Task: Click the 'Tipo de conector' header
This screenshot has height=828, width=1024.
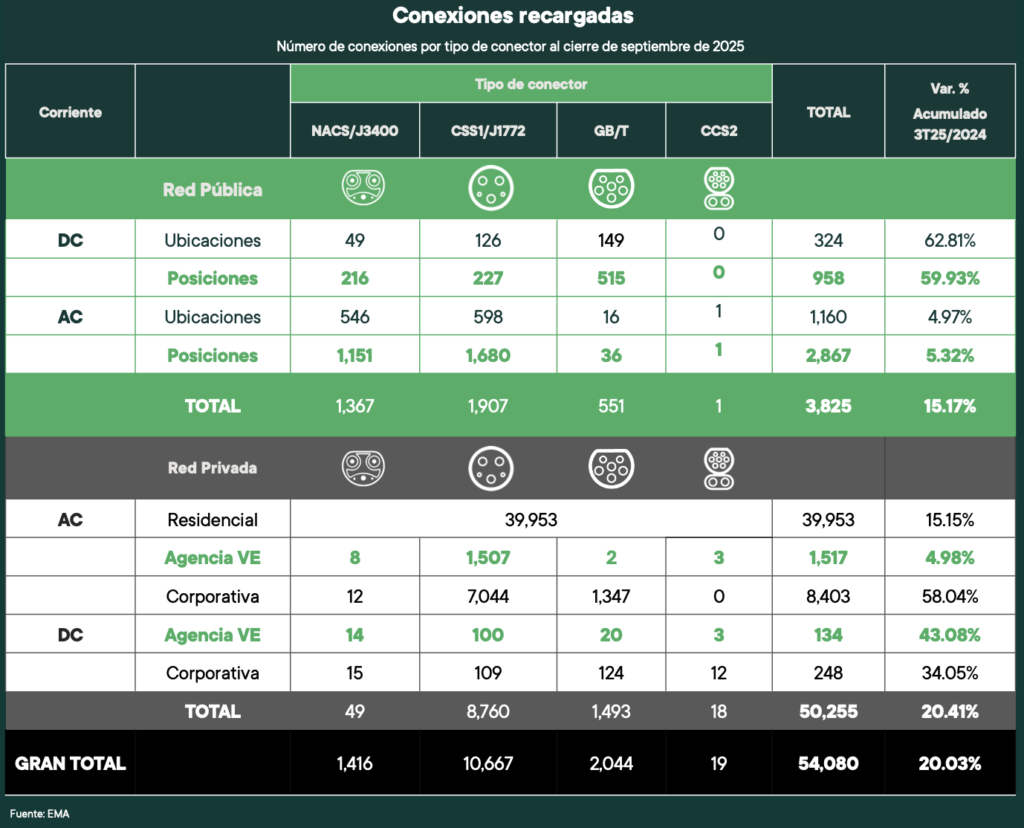Action: [531, 84]
